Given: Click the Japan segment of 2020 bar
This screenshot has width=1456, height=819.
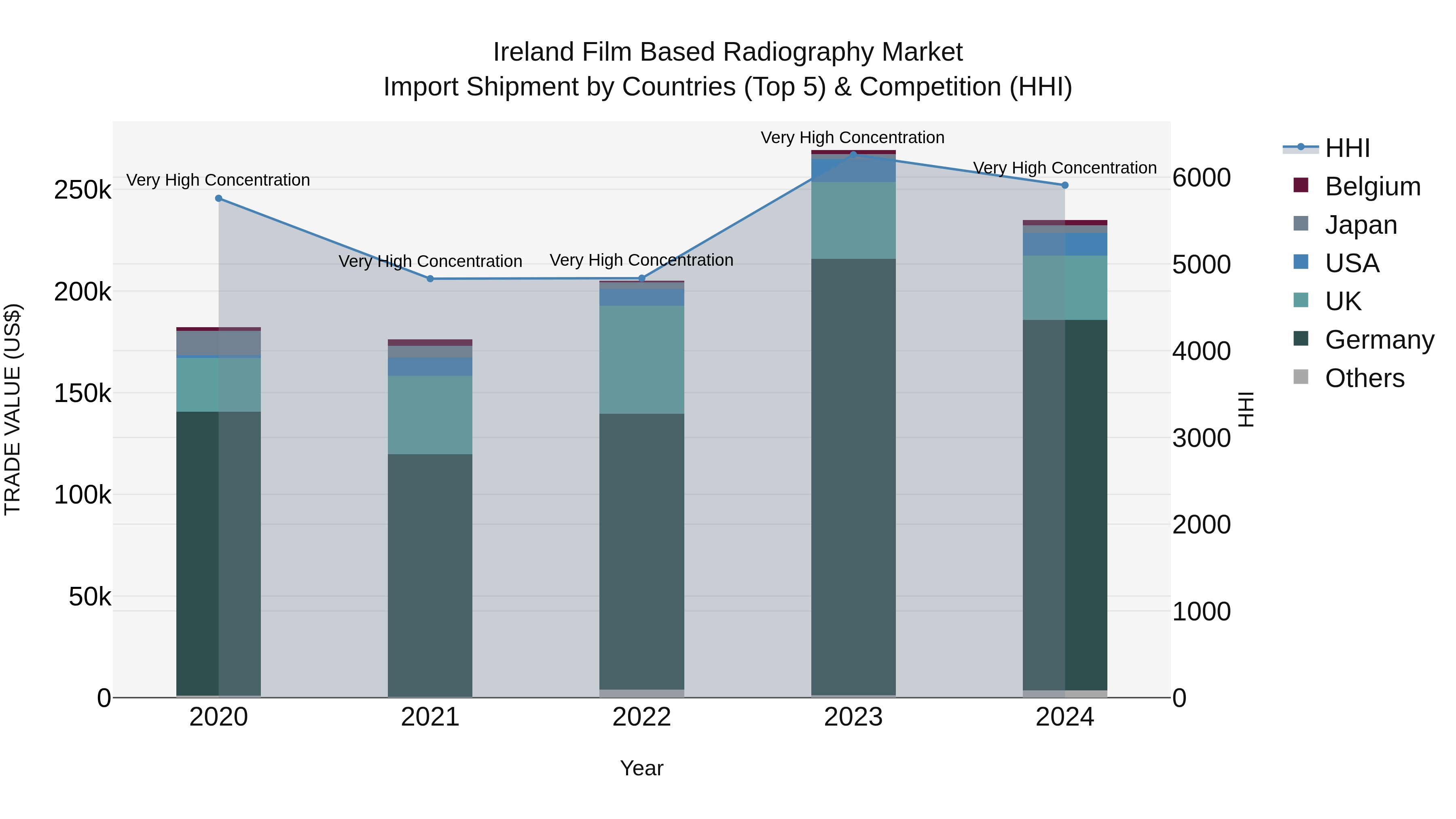Looking at the screenshot, I should (x=219, y=343).
